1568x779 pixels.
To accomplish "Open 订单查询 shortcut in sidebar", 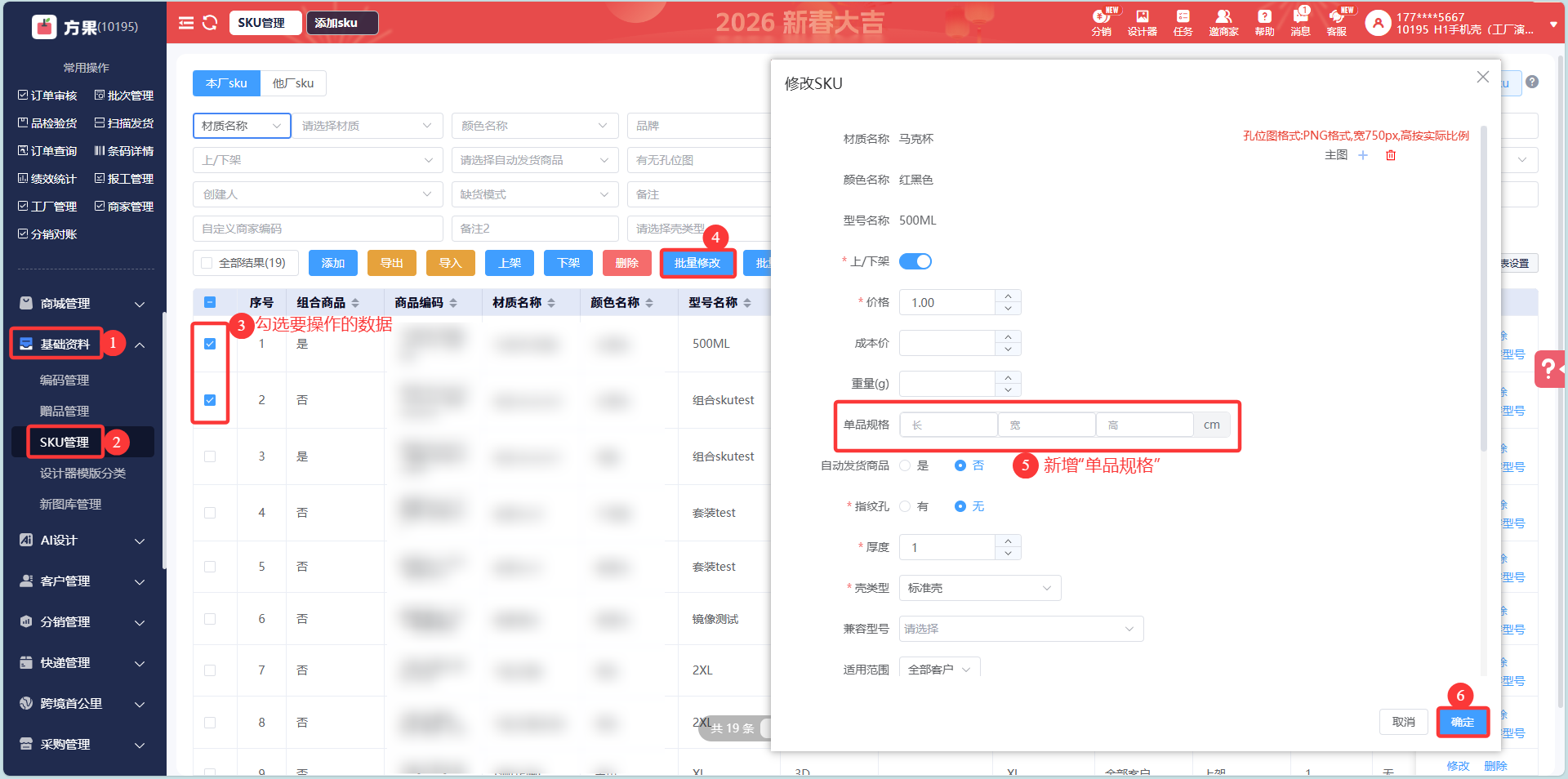I will point(47,151).
